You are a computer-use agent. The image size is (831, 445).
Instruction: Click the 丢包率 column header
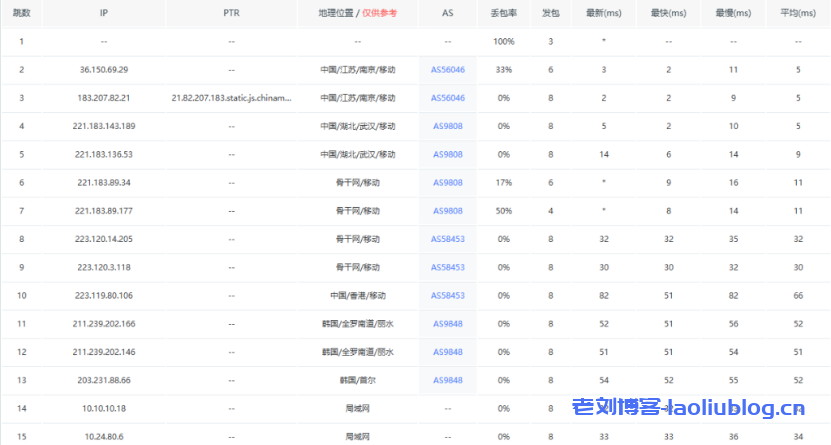(x=504, y=13)
